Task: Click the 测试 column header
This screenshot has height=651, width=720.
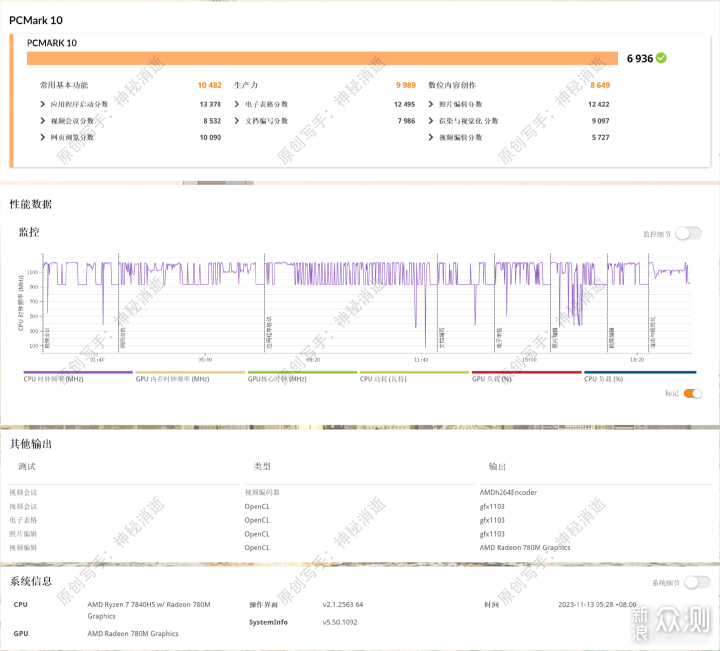Action: tap(27, 466)
